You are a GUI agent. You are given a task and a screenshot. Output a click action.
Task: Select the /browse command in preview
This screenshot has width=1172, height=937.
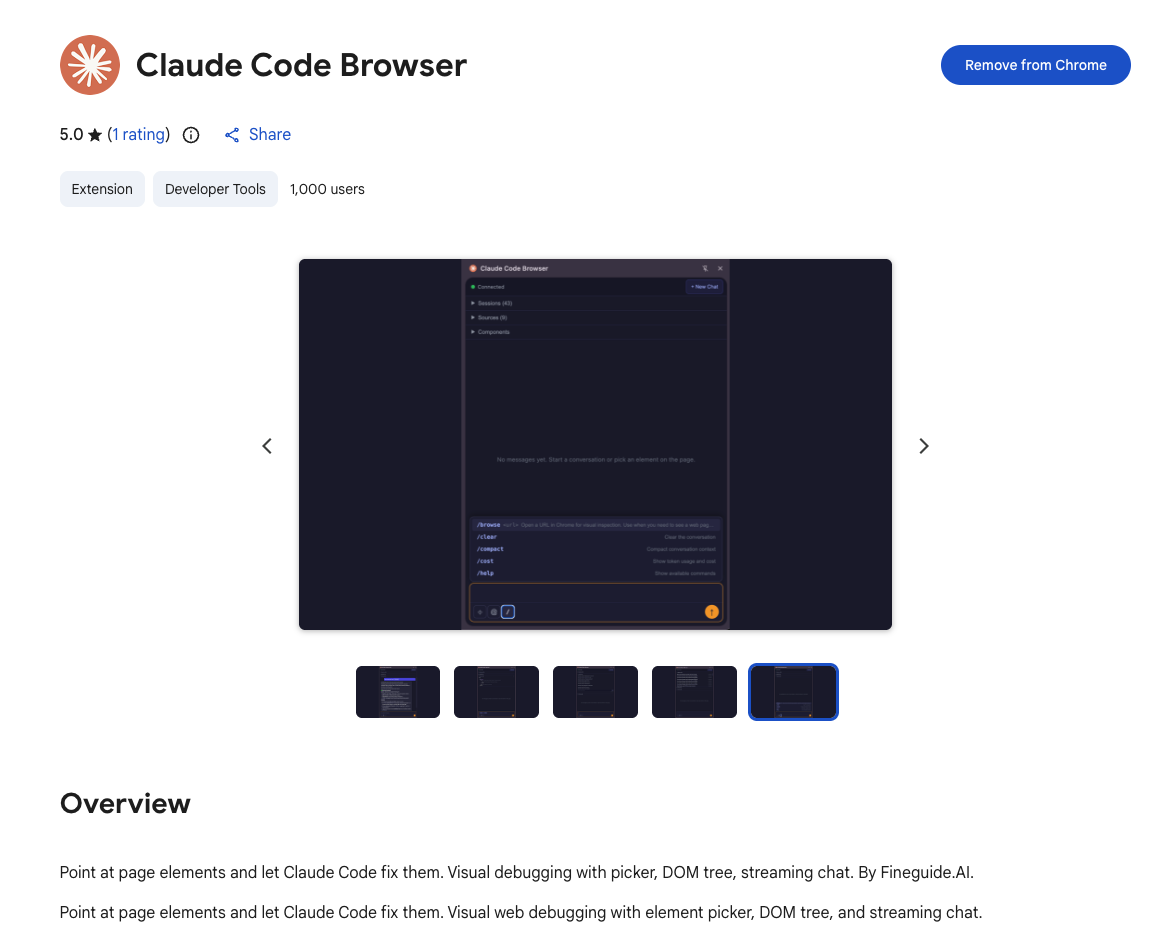pyautogui.click(x=596, y=525)
